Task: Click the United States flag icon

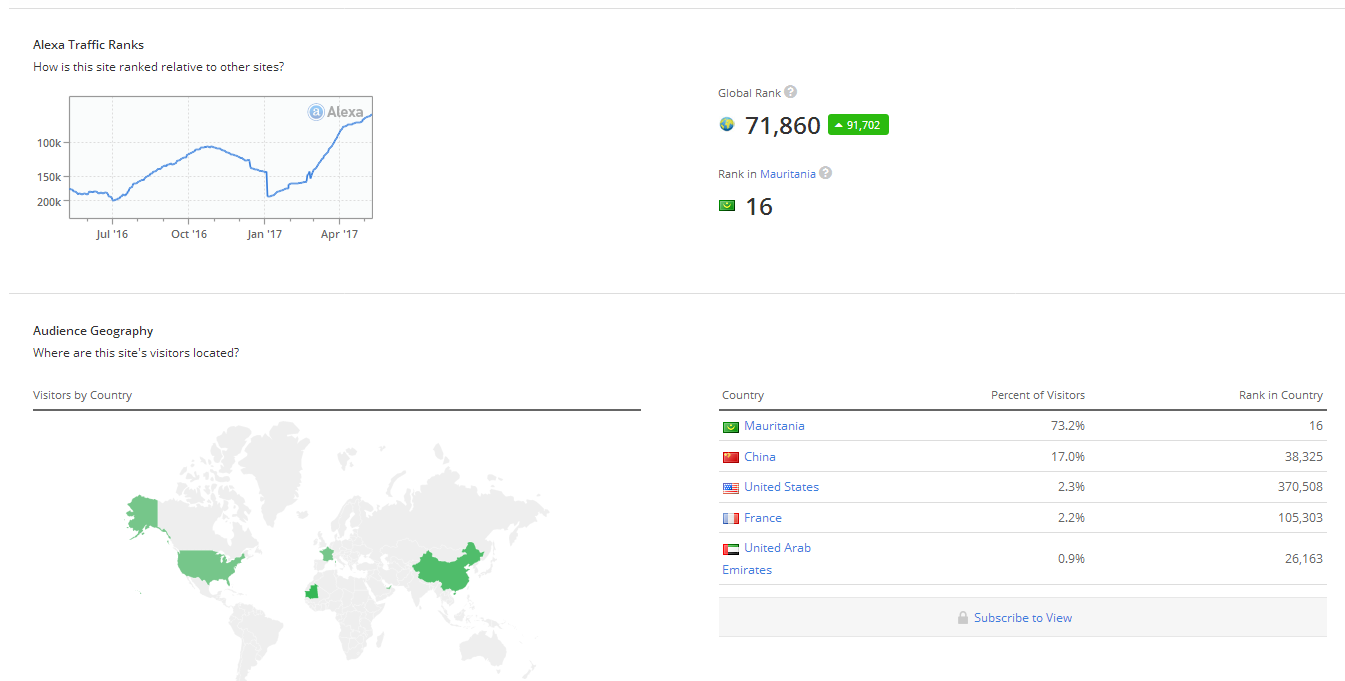Action: pyautogui.click(x=731, y=488)
